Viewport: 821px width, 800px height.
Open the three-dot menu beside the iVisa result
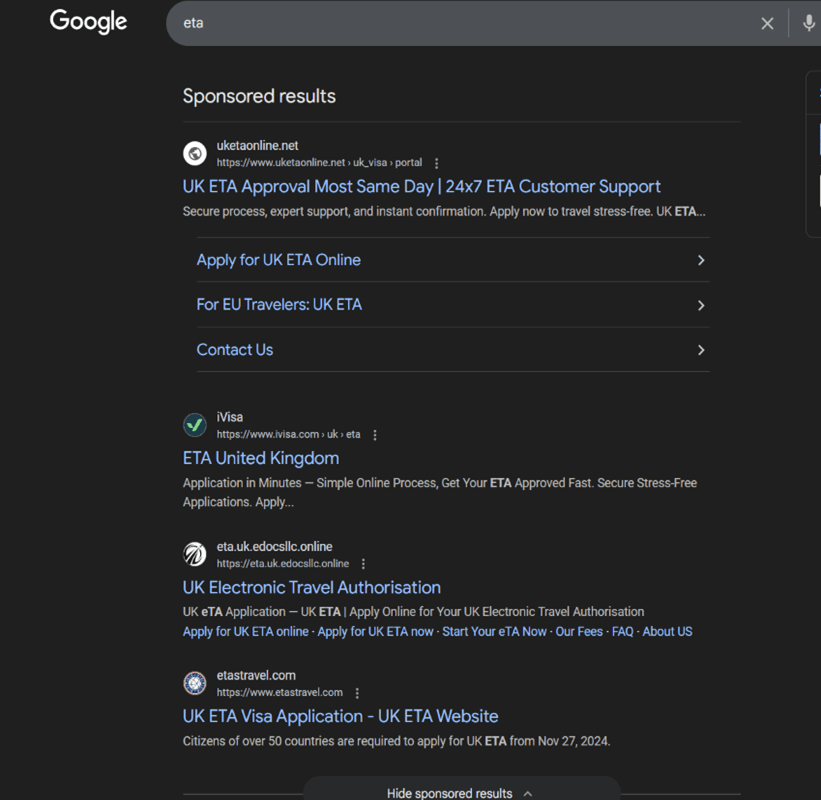[x=374, y=435]
